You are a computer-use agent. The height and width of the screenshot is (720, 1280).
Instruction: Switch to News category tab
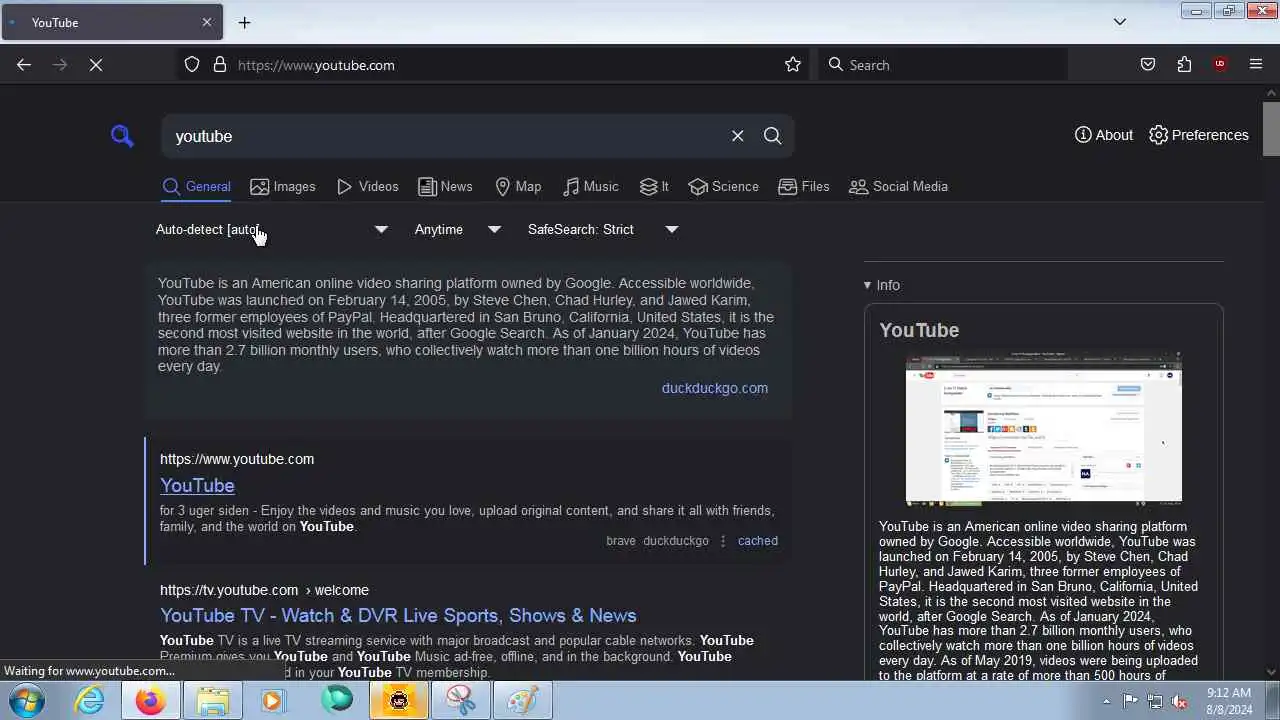445,186
